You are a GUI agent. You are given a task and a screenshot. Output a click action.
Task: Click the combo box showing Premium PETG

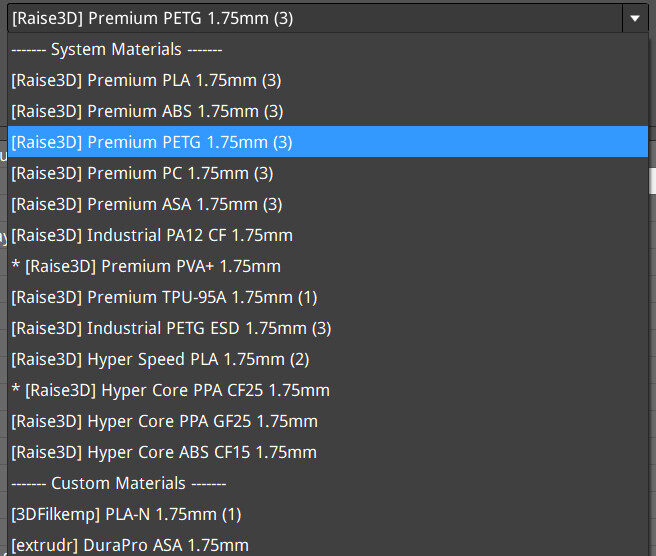[x=300, y=18]
